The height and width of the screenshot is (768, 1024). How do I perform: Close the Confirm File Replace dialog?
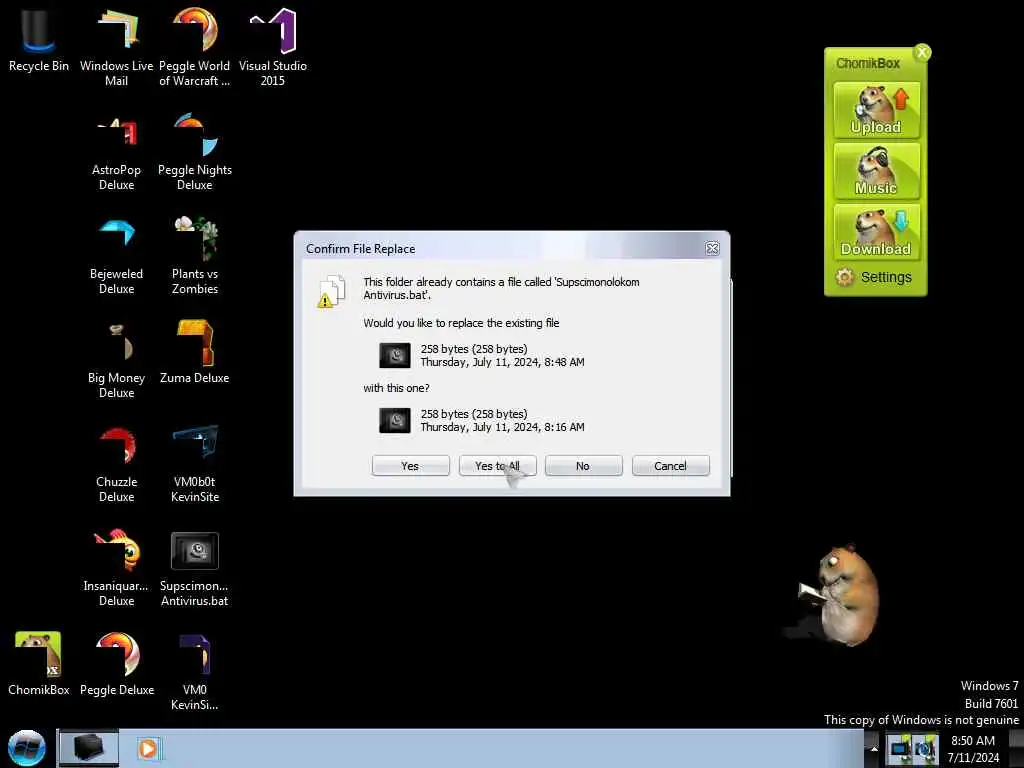712,249
